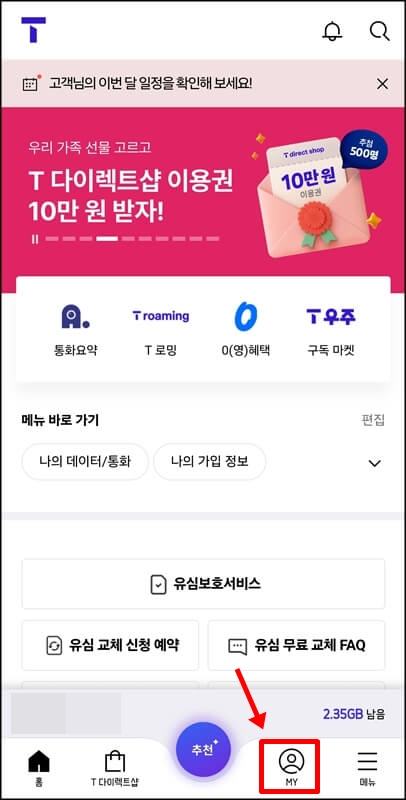Select the 나의 데이터/통화 shortcut chip

[x=85, y=462]
